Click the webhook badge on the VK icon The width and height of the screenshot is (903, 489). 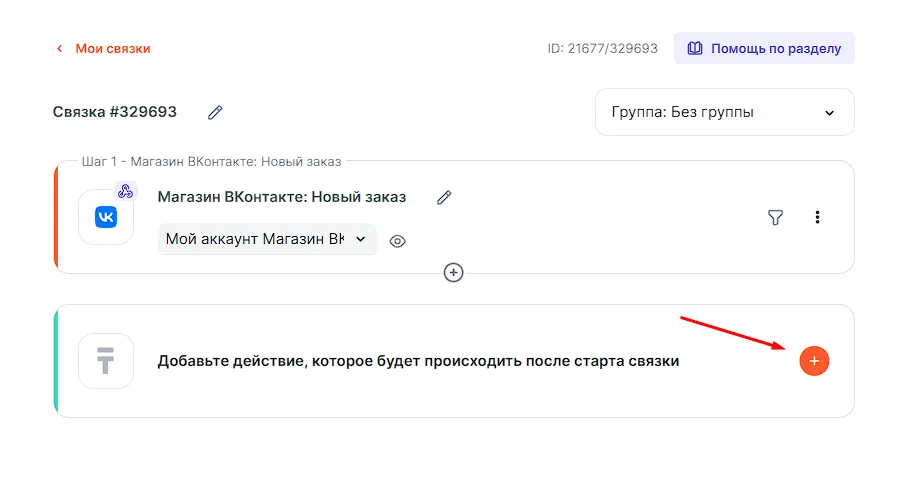(125, 191)
